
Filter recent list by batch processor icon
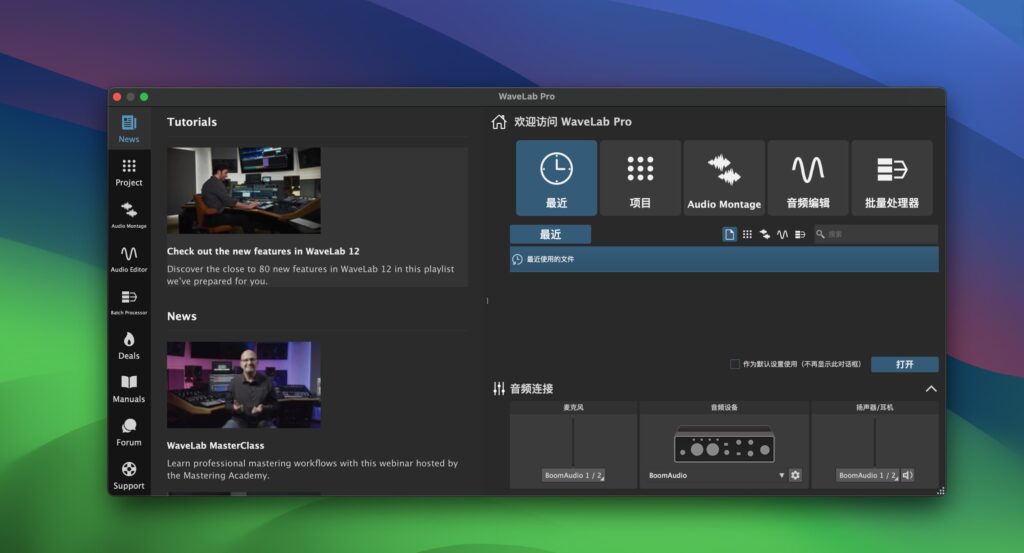click(x=800, y=234)
